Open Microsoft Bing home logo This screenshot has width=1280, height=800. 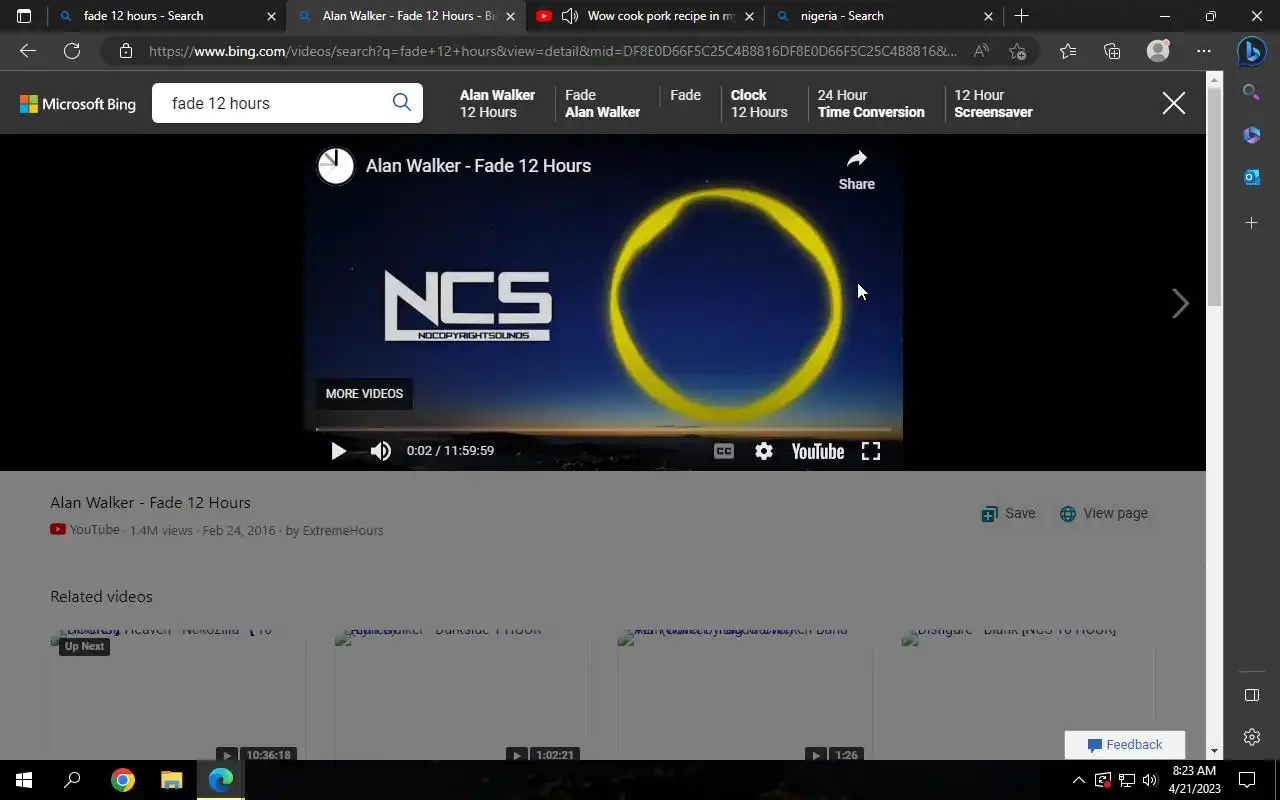78,103
